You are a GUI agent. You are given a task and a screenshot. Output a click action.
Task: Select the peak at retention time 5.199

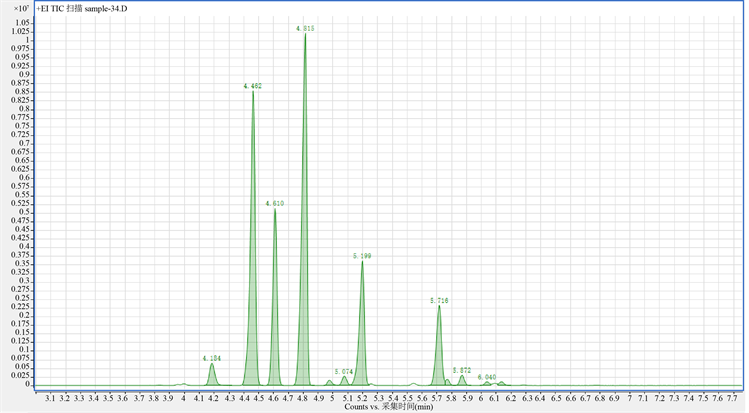point(362,257)
